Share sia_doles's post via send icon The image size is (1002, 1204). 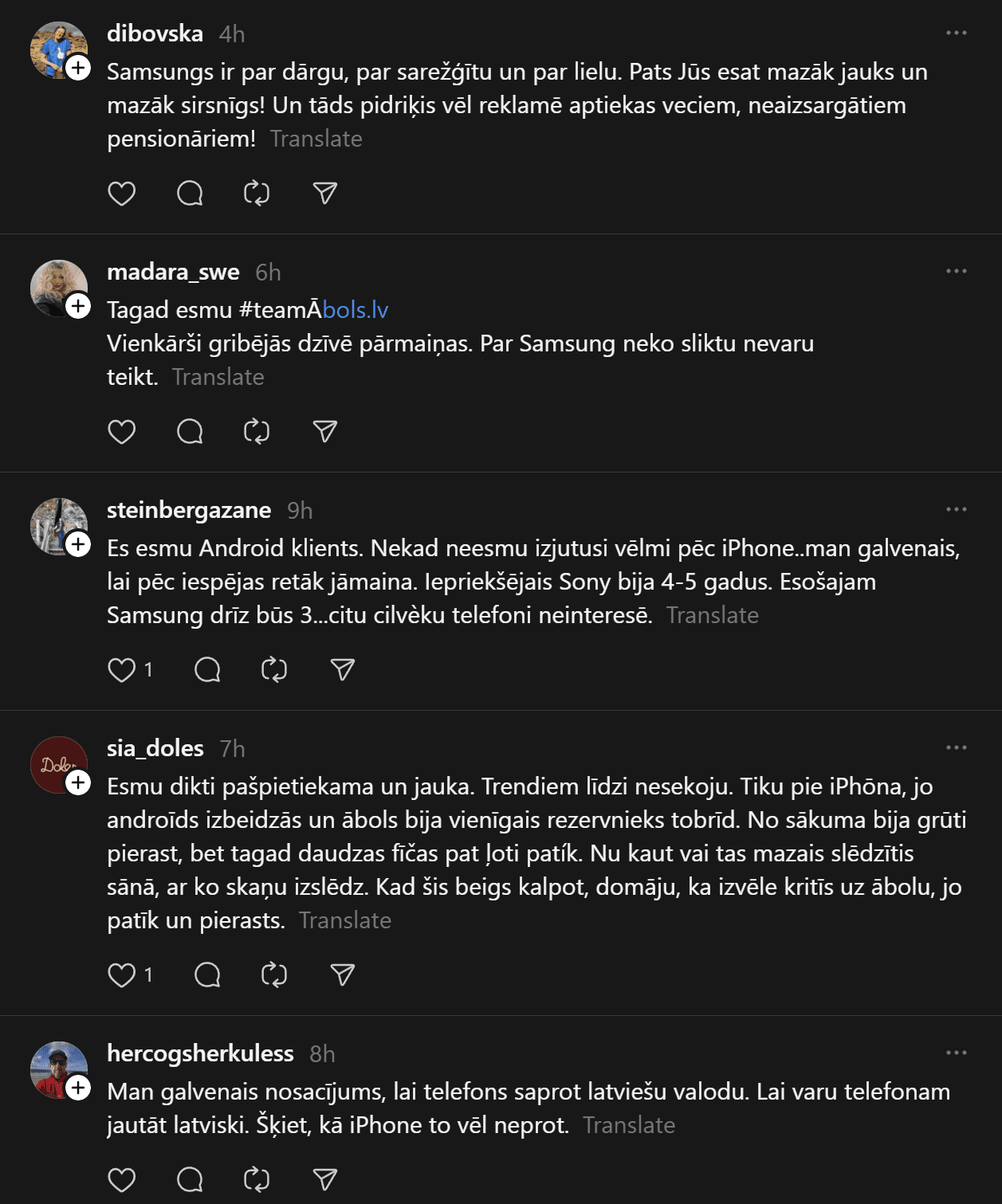[343, 975]
